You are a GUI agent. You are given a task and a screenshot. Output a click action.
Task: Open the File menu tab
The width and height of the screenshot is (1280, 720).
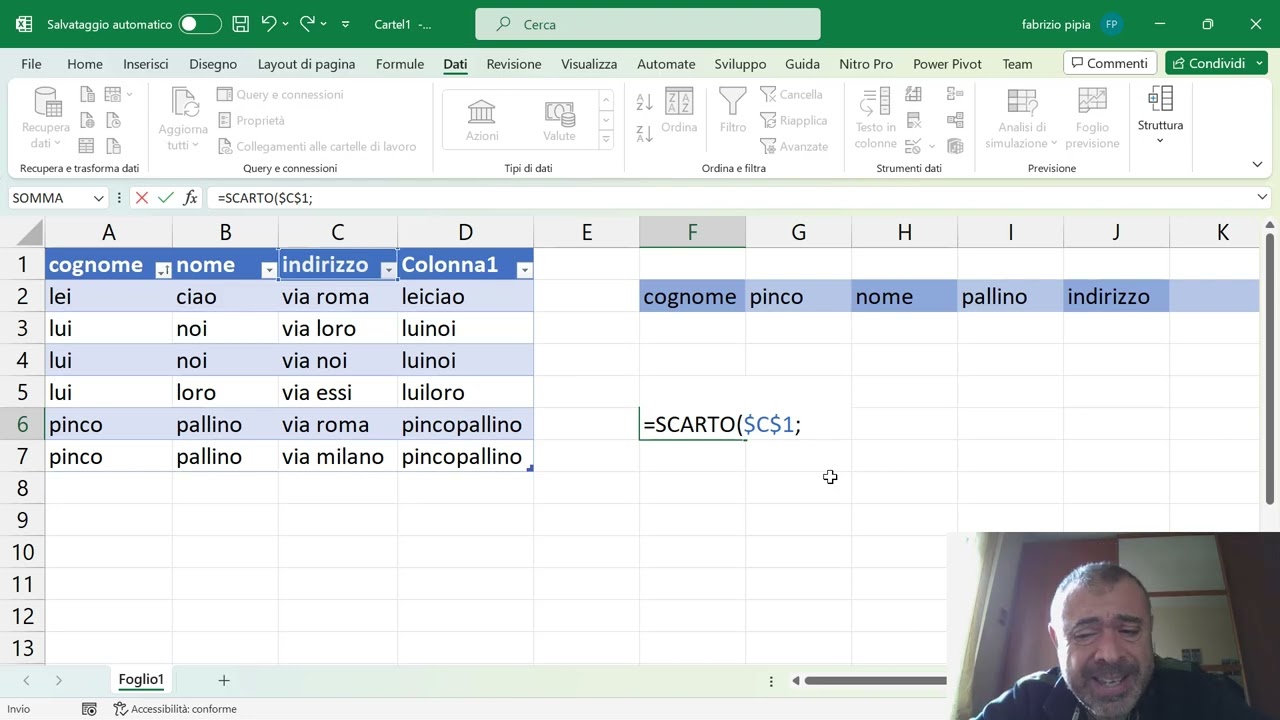(31, 64)
